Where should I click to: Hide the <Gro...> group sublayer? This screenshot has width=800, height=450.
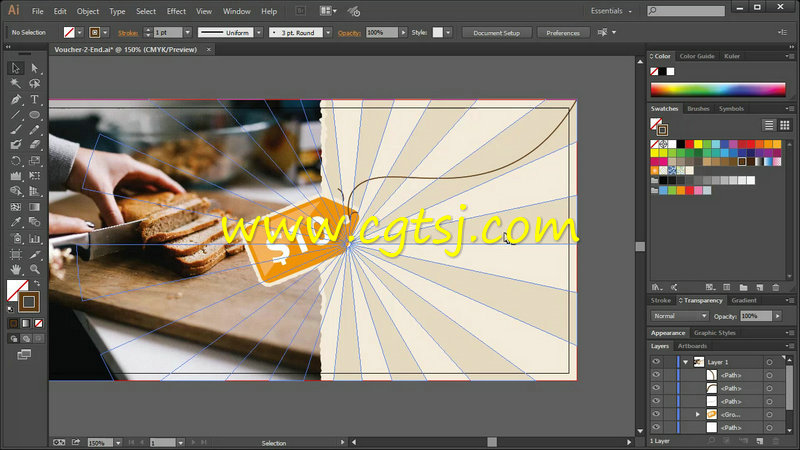click(x=656, y=414)
